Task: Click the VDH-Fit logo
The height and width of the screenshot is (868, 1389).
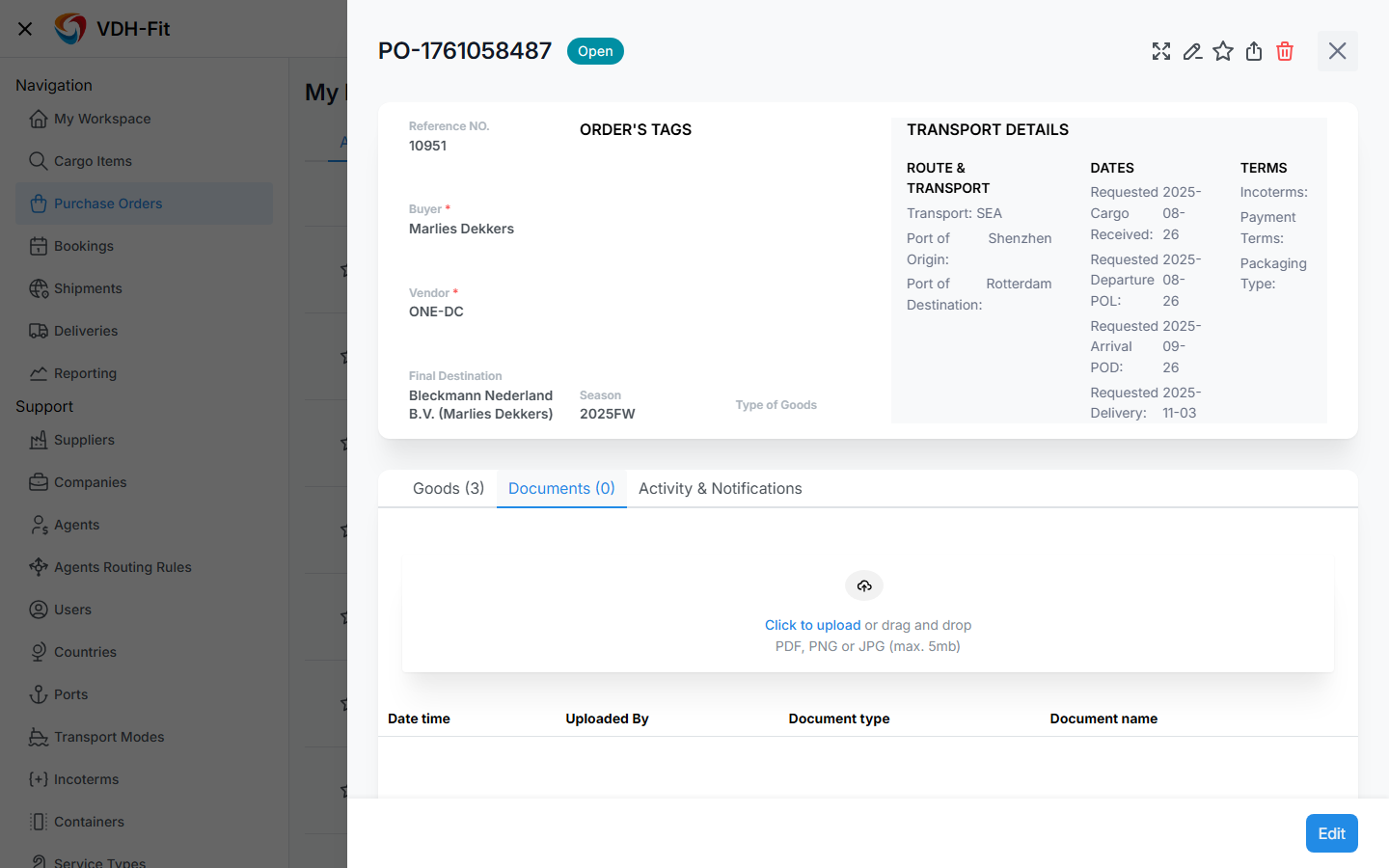Action: coord(69,29)
